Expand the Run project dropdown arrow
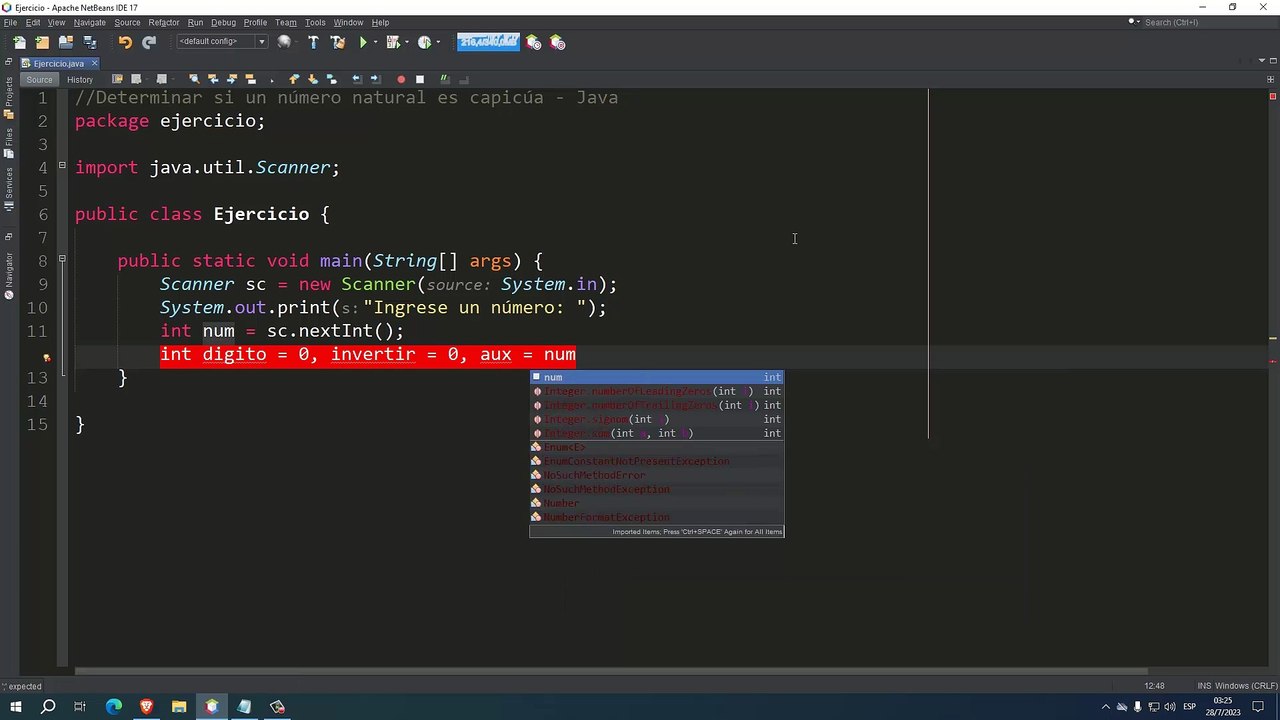Image resolution: width=1280 pixels, height=720 pixels. 376,43
